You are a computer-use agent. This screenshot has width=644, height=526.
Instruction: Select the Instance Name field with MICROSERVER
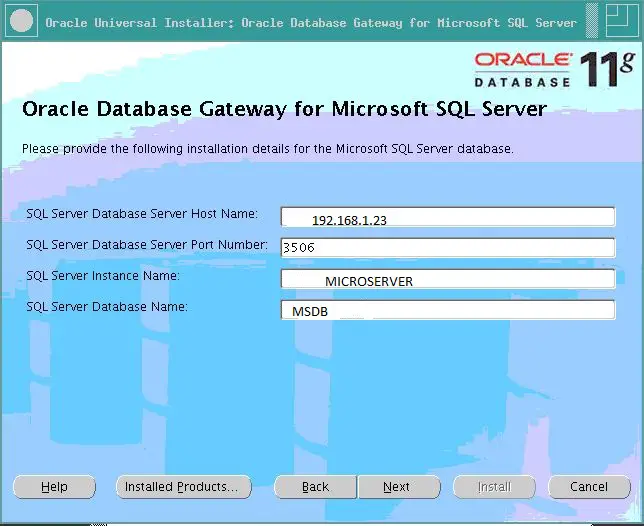click(448, 279)
